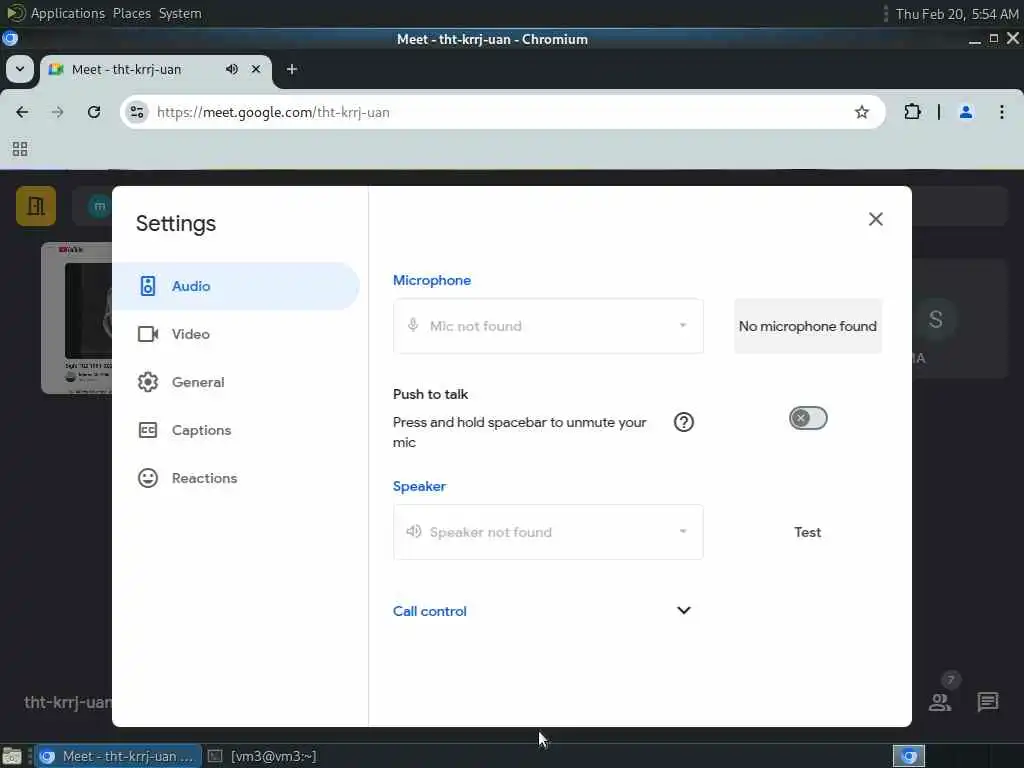Bookmark this page with the star icon
The height and width of the screenshot is (768, 1024).
(x=862, y=112)
